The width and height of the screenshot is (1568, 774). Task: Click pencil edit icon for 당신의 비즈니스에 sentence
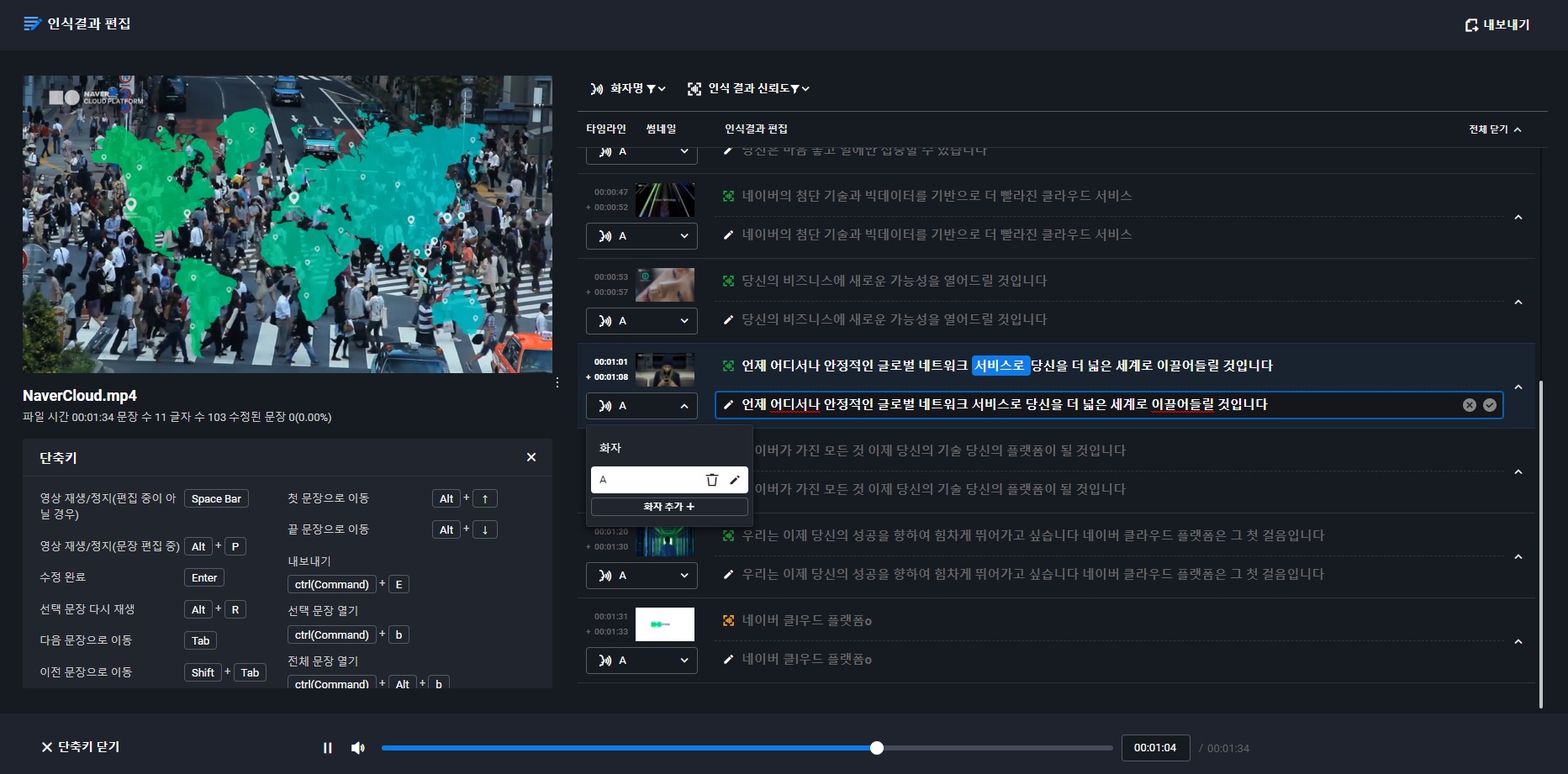(x=728, y=319)
